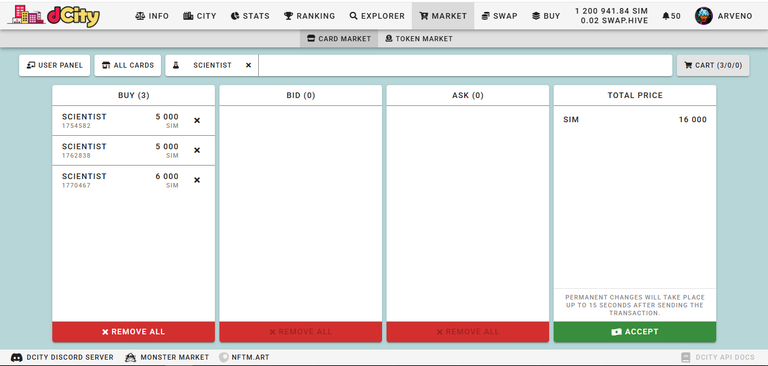Open the Swap menu item

499,16
